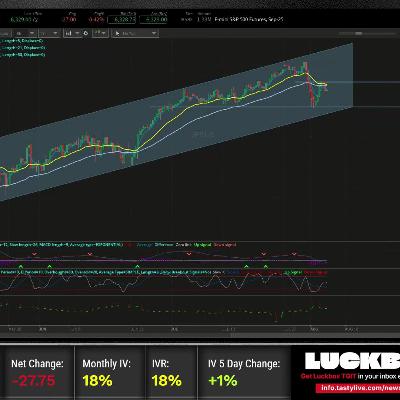This screenshot has height=400, width=400.
Task: Open chart settings circular icon in toolbar
Action: coord(86,33)
